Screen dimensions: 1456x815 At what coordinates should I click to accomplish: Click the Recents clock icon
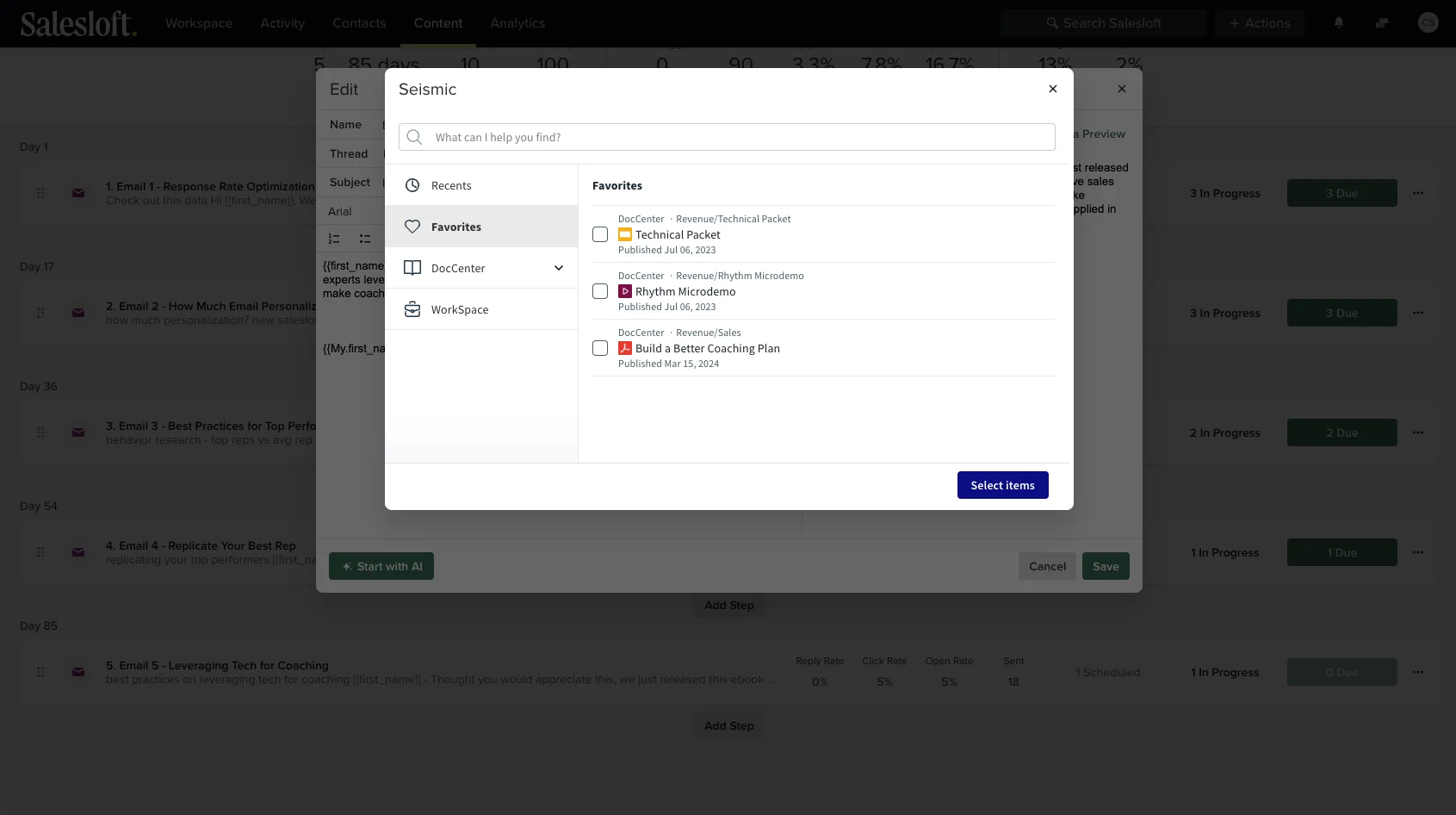[412, 185]
